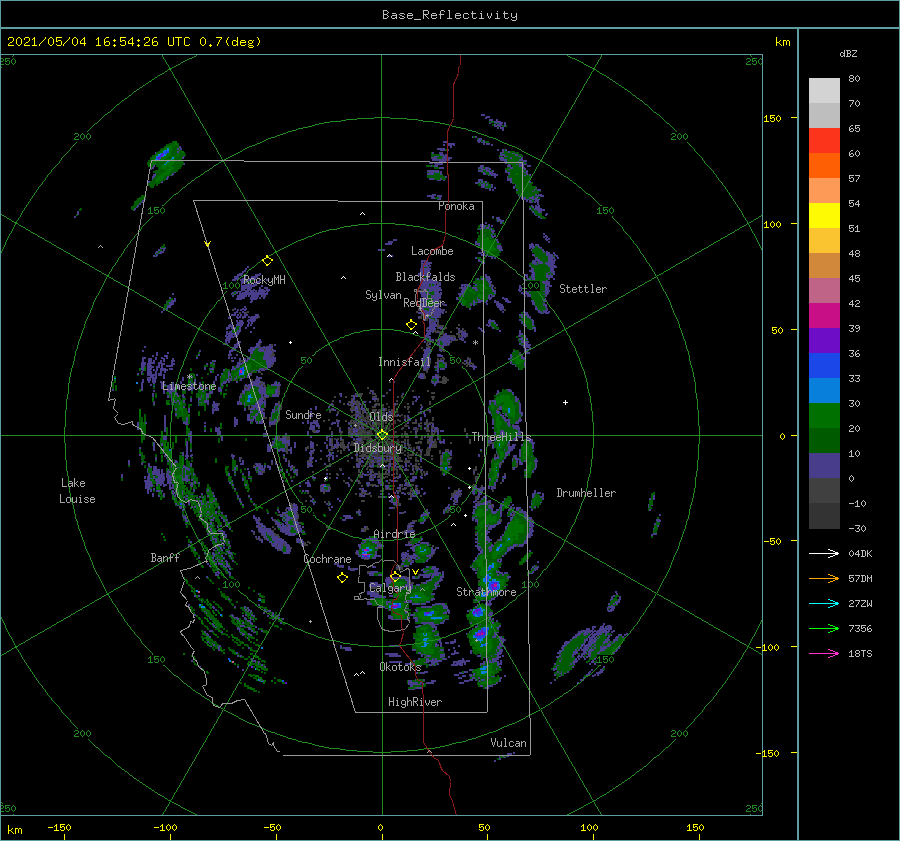Pick the royal blue swatch between 36 and 33 dBZ
The width and height of the screenshot is (900, 841).
[x=824, y=366]
